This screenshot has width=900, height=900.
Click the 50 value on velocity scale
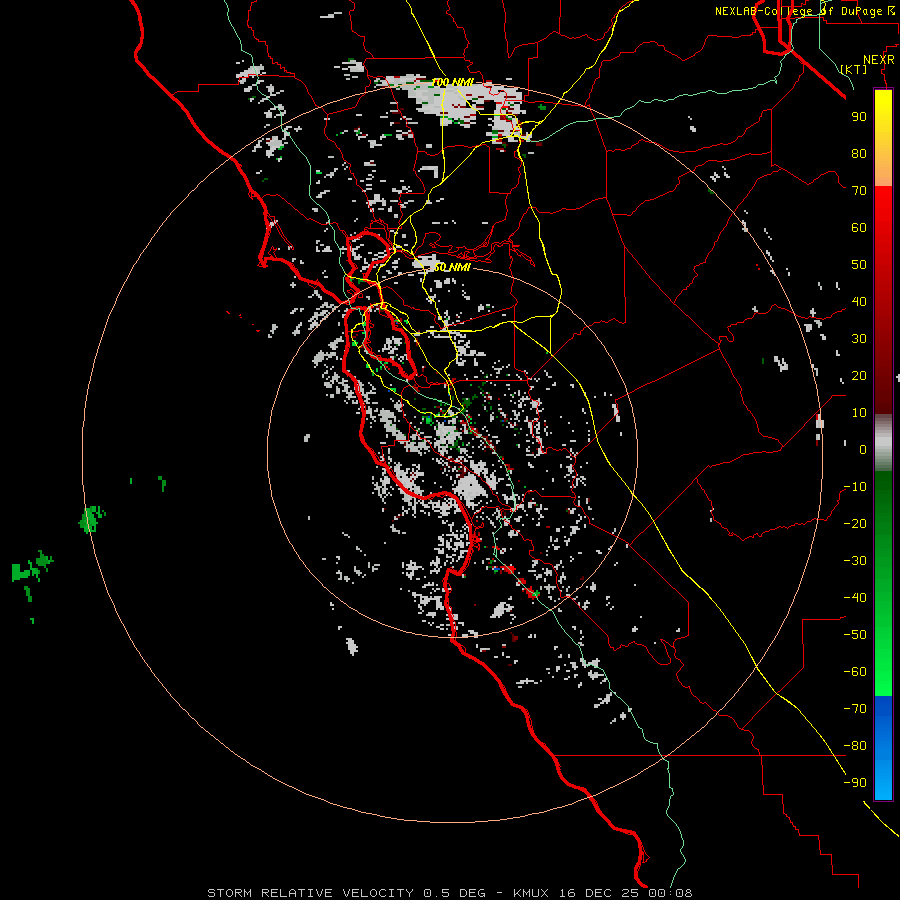[x=859, y=265]
